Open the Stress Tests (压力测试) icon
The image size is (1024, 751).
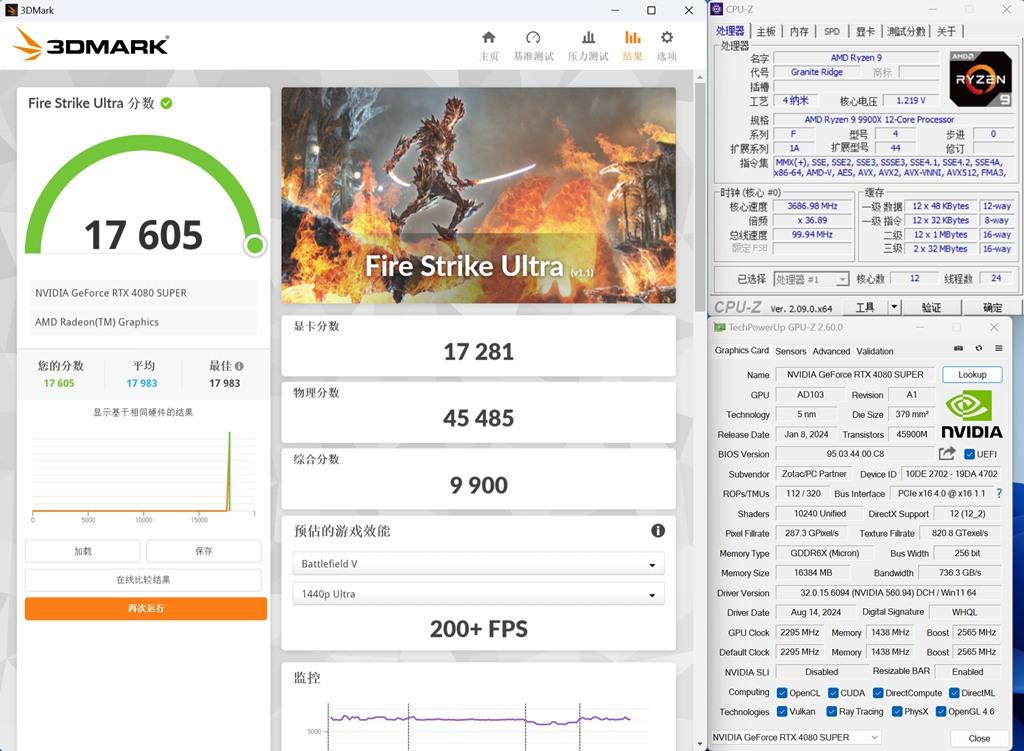pos(588,38)
